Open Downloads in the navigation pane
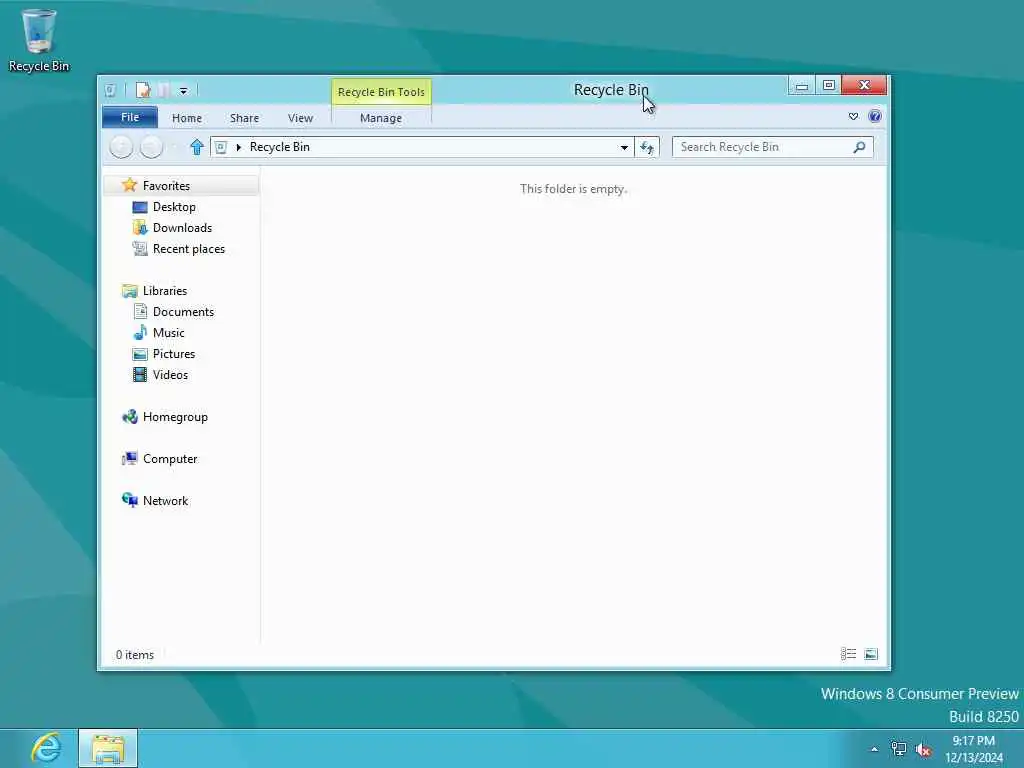This screenshot has height=768, width=1024. point(182,228)
